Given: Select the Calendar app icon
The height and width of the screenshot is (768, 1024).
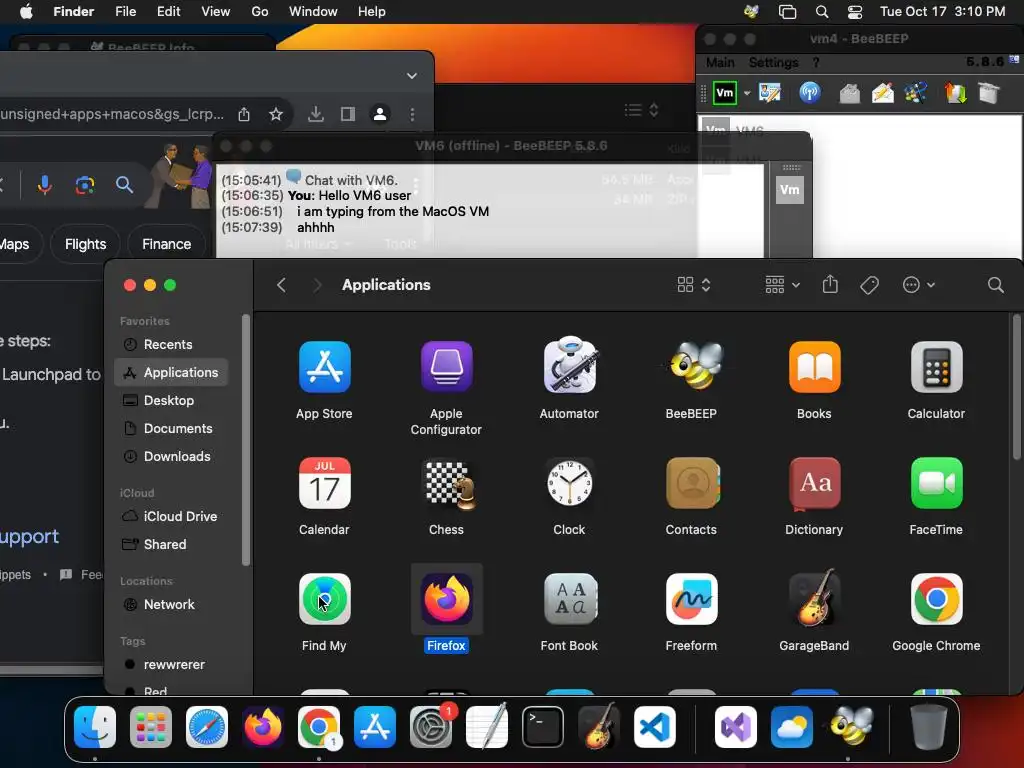Looking at the screenshot, I should tap(325, 483).
